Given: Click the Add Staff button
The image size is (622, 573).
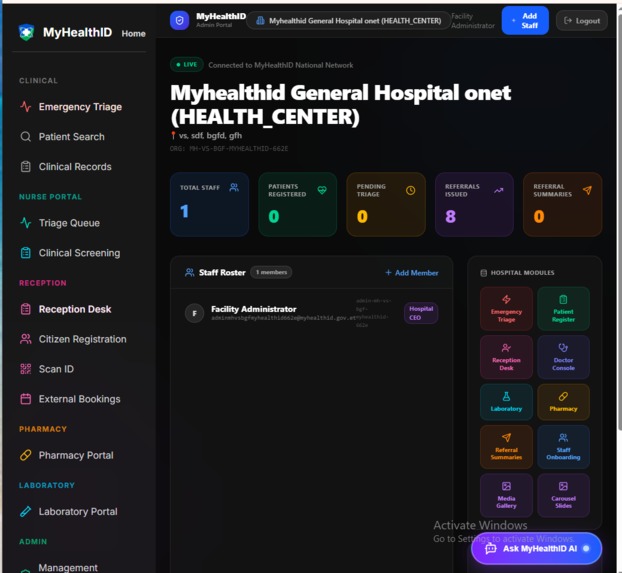Looking at the screenshot, I should [525, 21].
